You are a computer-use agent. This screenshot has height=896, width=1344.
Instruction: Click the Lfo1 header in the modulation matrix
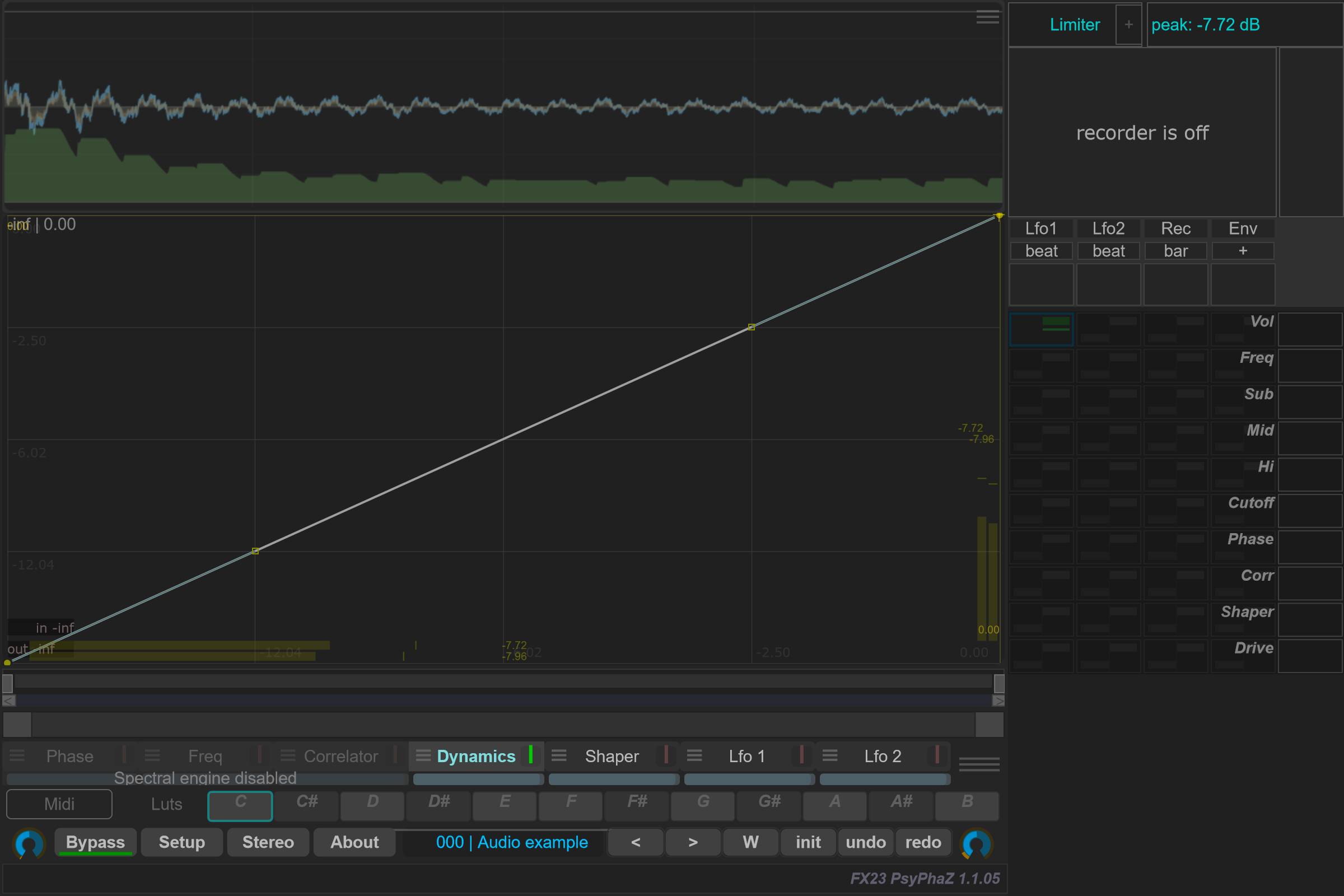point(1041,228)
